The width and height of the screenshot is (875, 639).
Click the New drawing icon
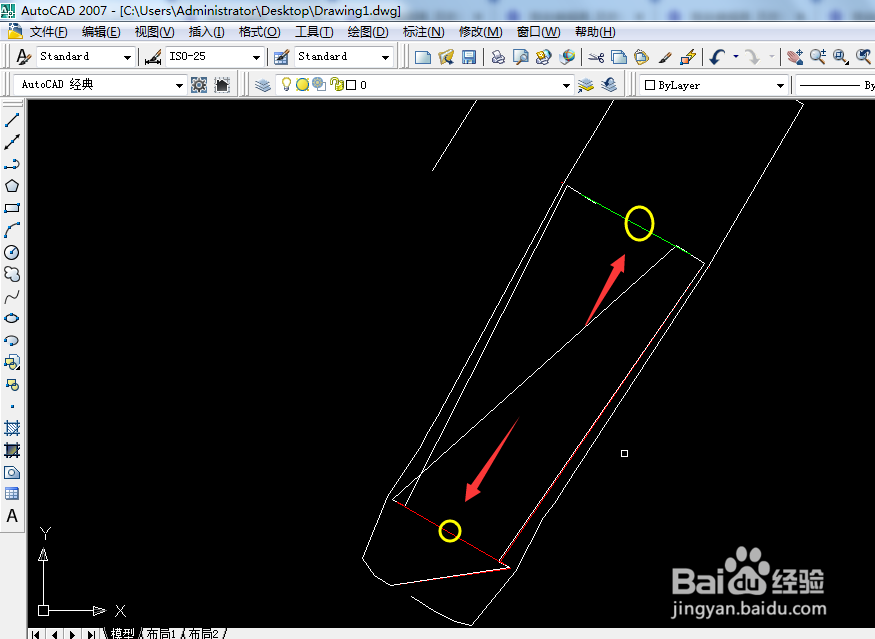coord(423,56)
